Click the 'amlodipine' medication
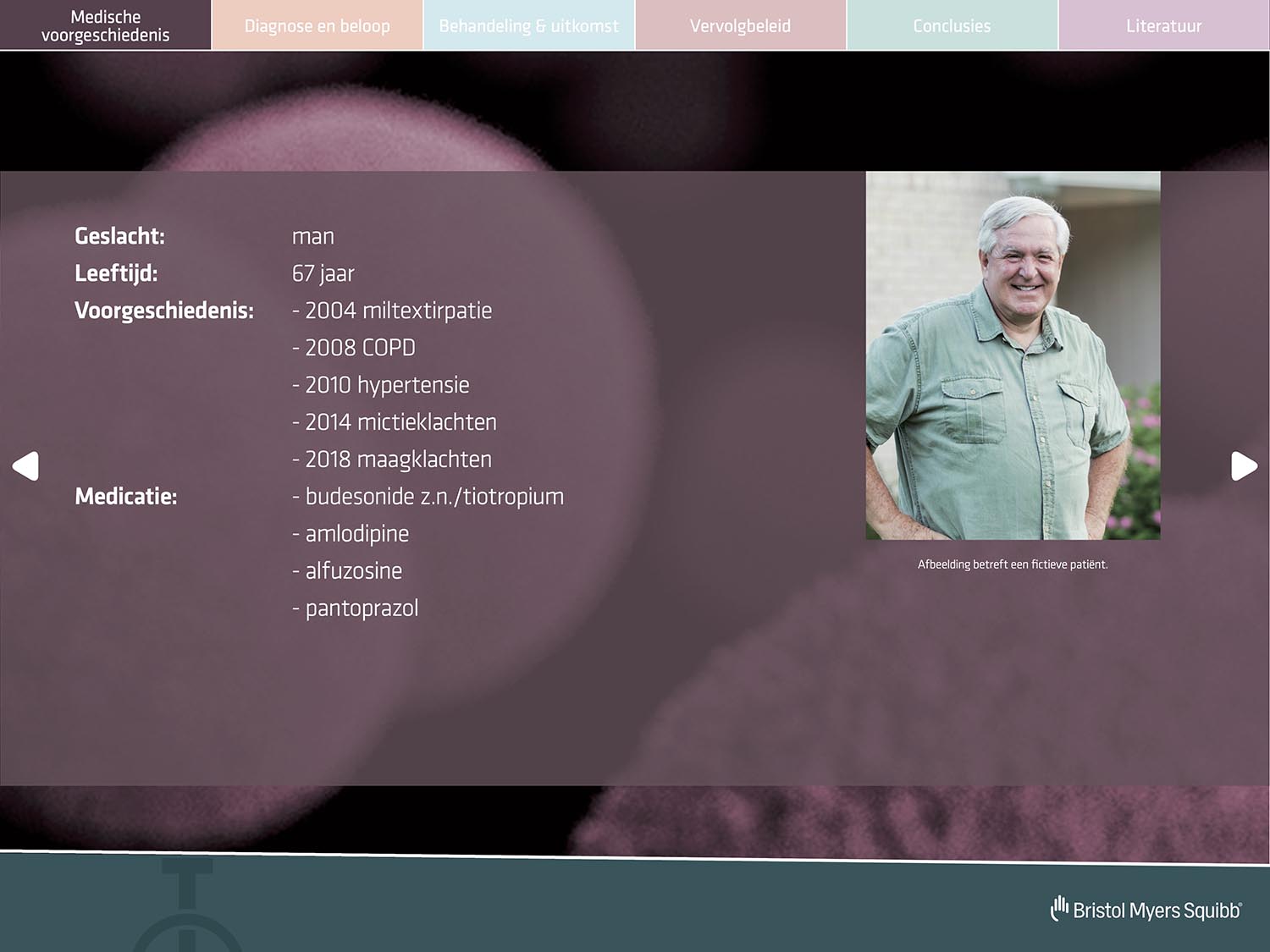The width and height of the screenshot is (1270, 952). pos(351,534)
